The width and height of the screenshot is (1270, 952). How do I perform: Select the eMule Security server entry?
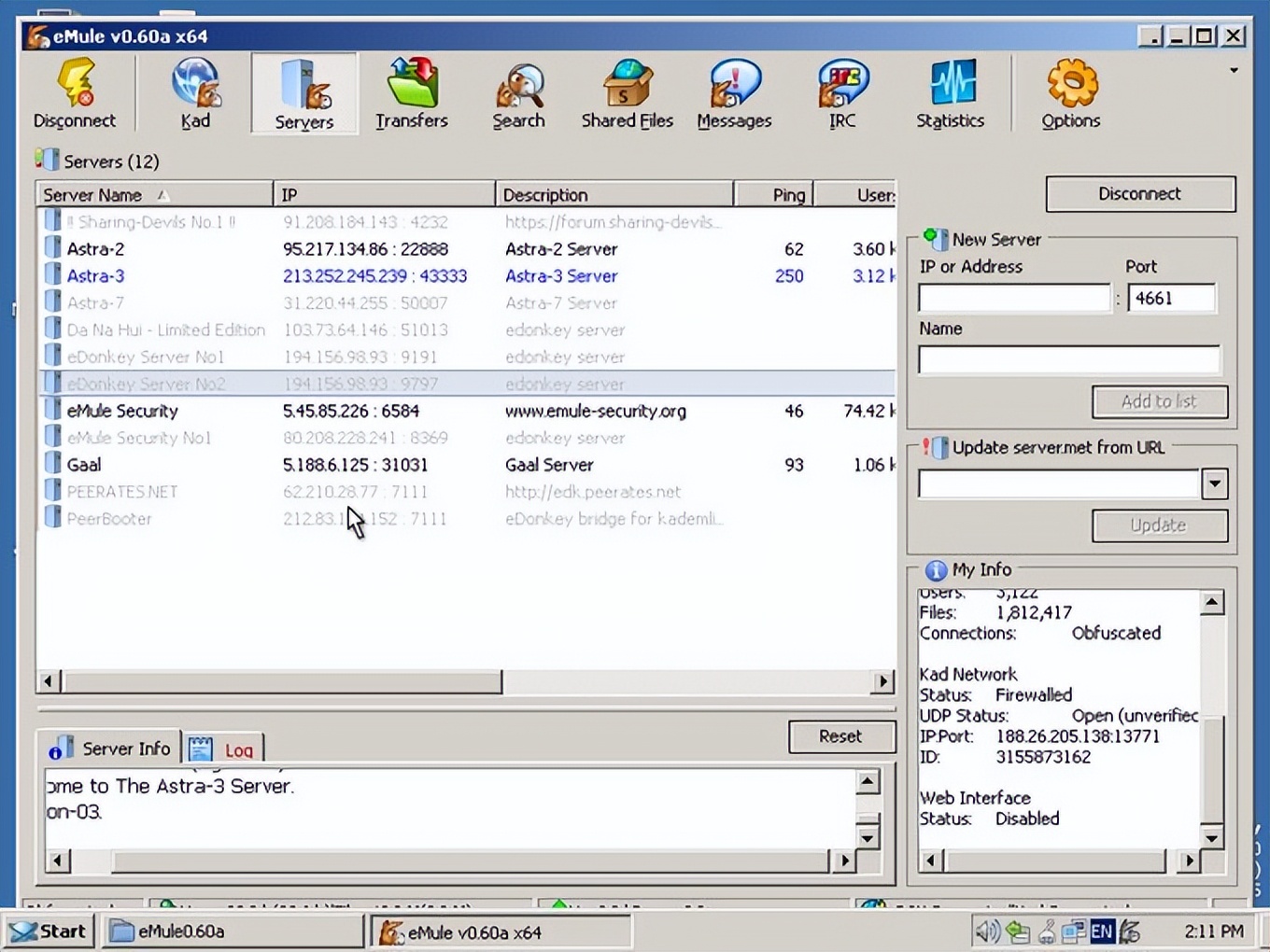122,411
